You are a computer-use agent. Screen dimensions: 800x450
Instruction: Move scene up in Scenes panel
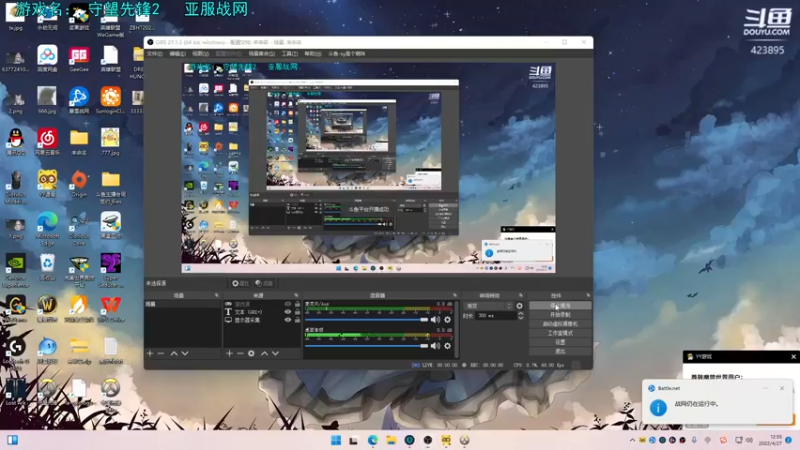(x=174, y=353)
